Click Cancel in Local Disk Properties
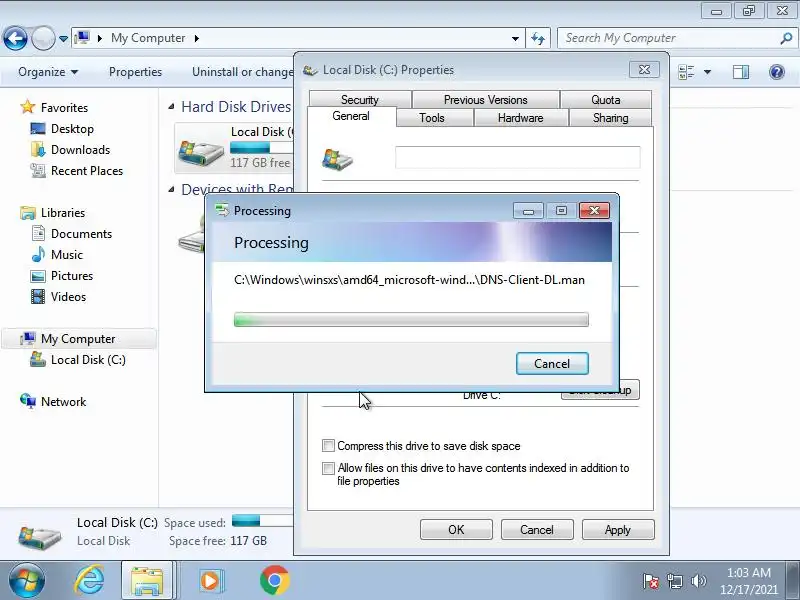Image resolution: width=800 pixels, height=600 pixels. pos(537,530)
